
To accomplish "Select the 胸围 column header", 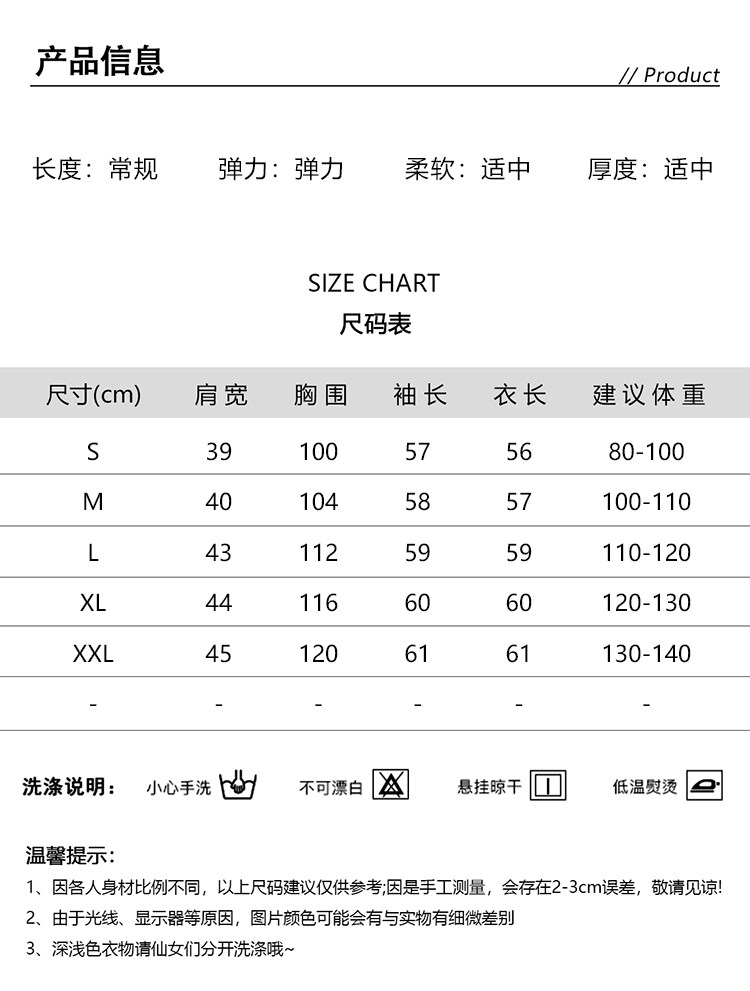I will 320,394.
